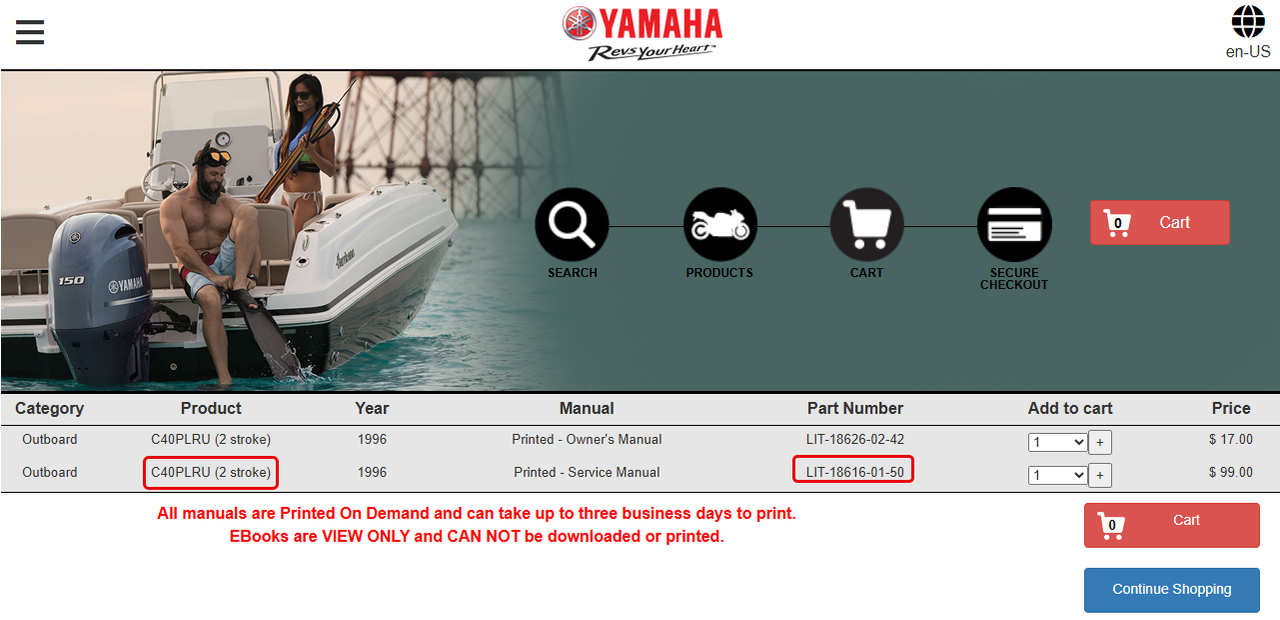The height and width of the screenshot is (620, 1280).
Task: Open the en-US language globe icon
Action: (1248, 22)
